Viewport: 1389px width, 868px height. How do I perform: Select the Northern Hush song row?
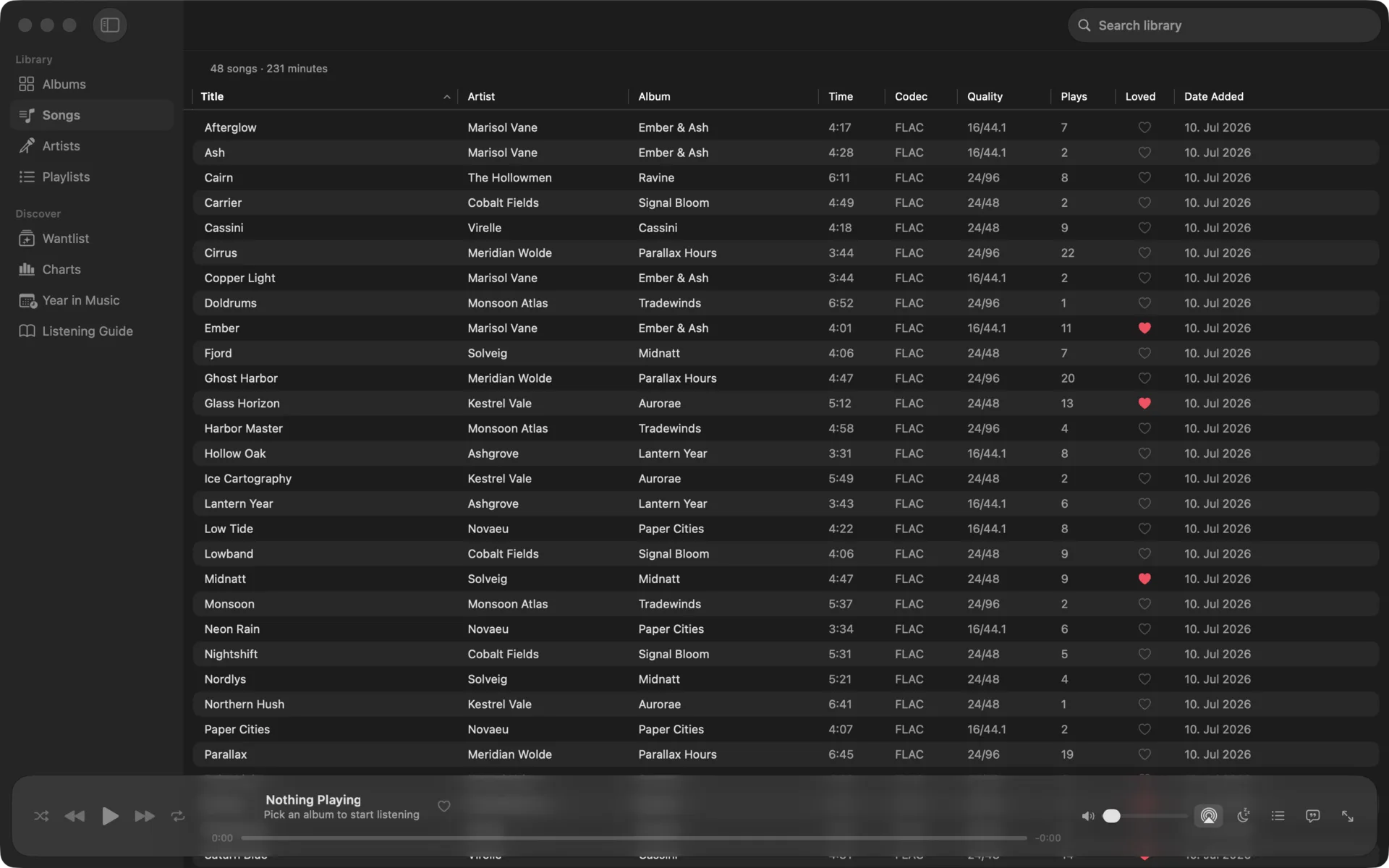click(786, 705)
